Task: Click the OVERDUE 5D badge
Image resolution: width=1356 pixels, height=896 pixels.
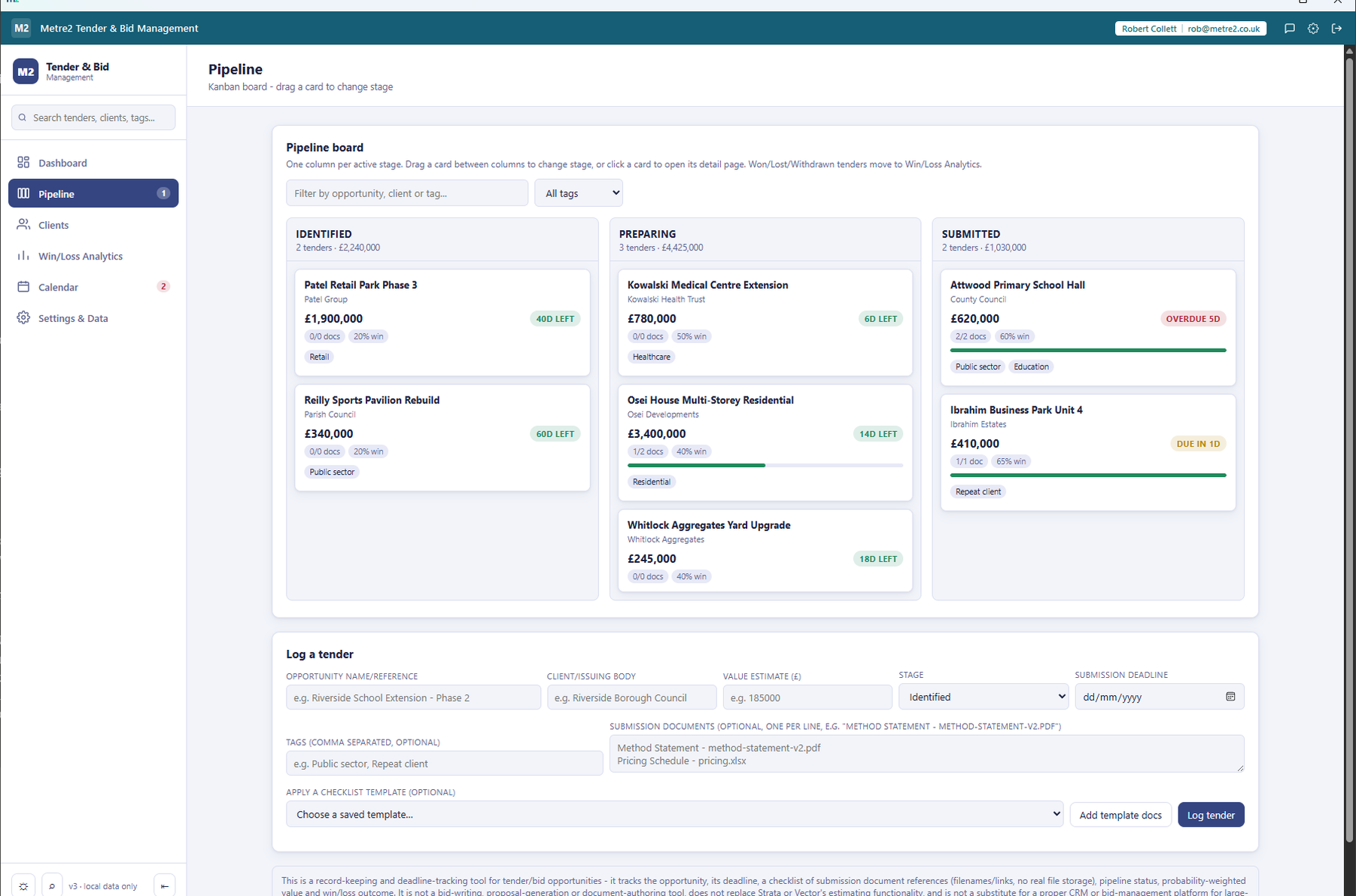Action: click(1193, 318)
